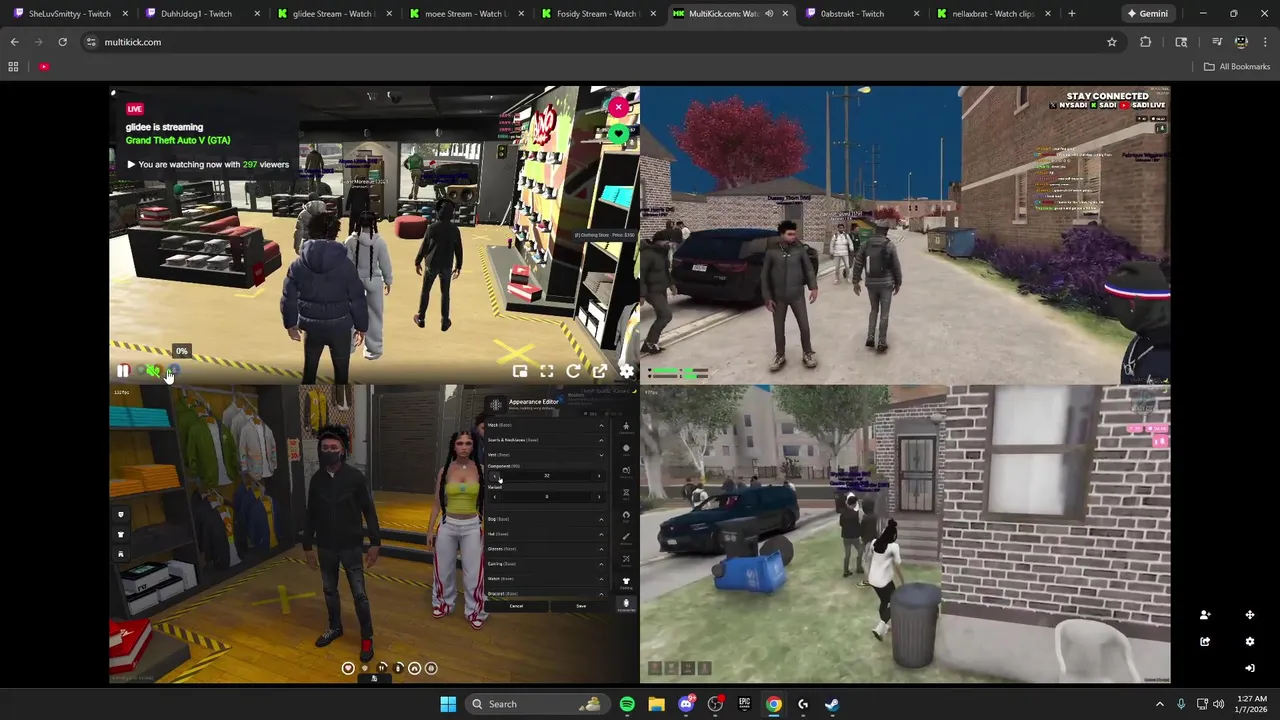Click the green heart follow icon
This screenshot has height=720, width=1280.
(619, 133)
